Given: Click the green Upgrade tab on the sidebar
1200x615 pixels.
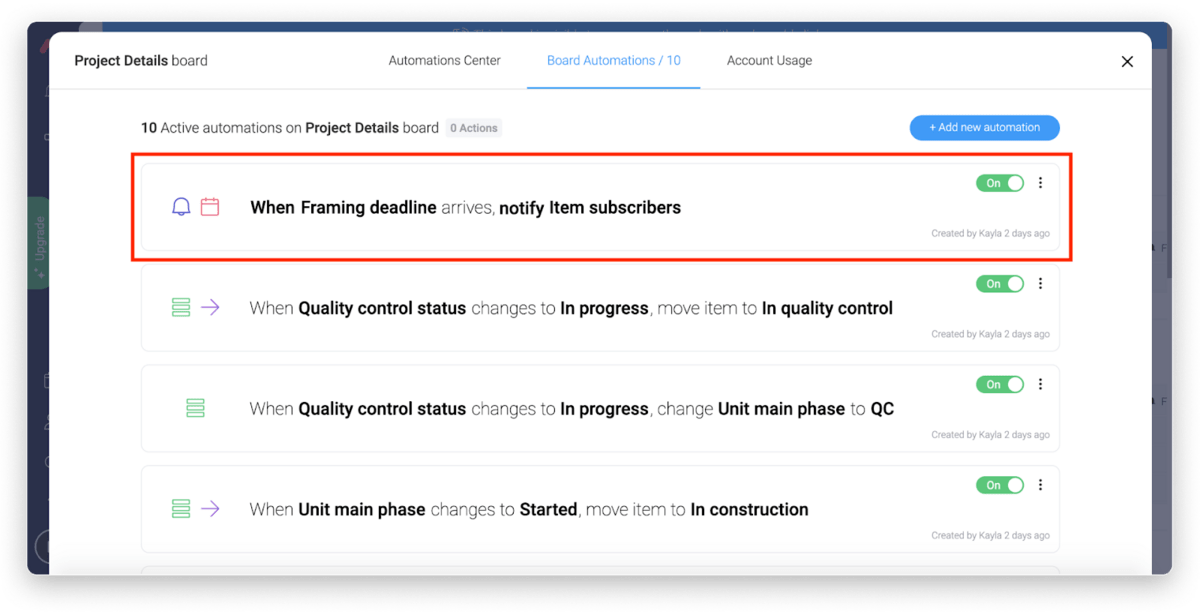Looking at the screenshot, I should pos(40,242).
